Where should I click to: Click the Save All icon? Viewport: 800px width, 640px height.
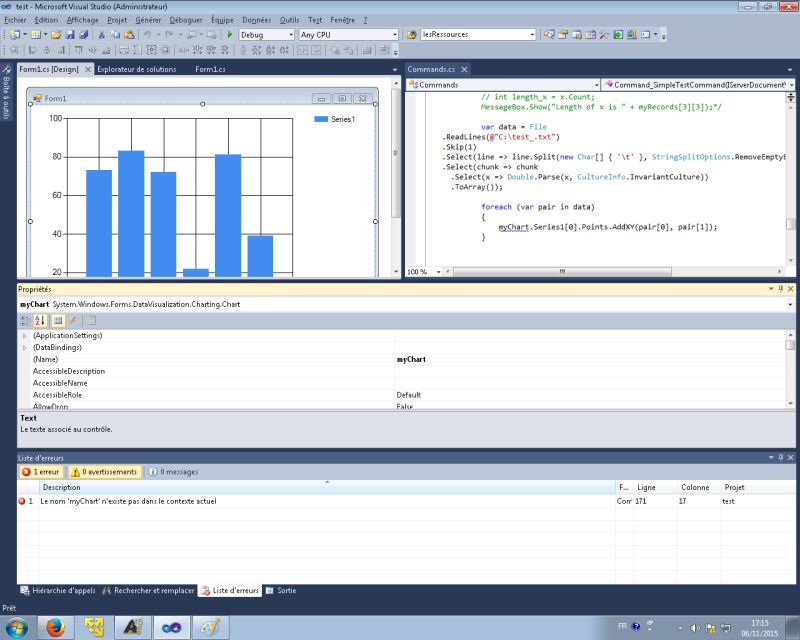[x=84, y=34]
